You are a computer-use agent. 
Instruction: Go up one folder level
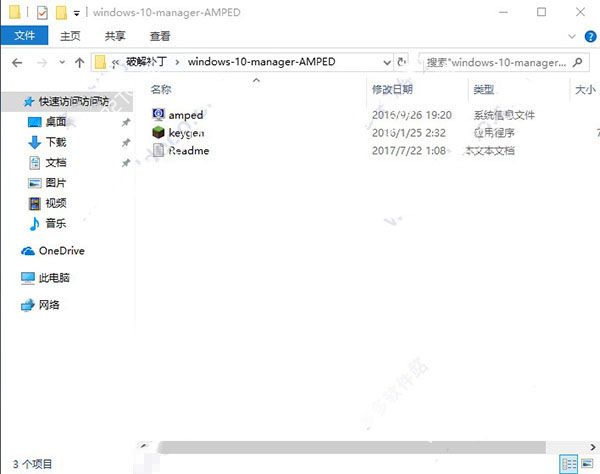(x=79, y=62)
